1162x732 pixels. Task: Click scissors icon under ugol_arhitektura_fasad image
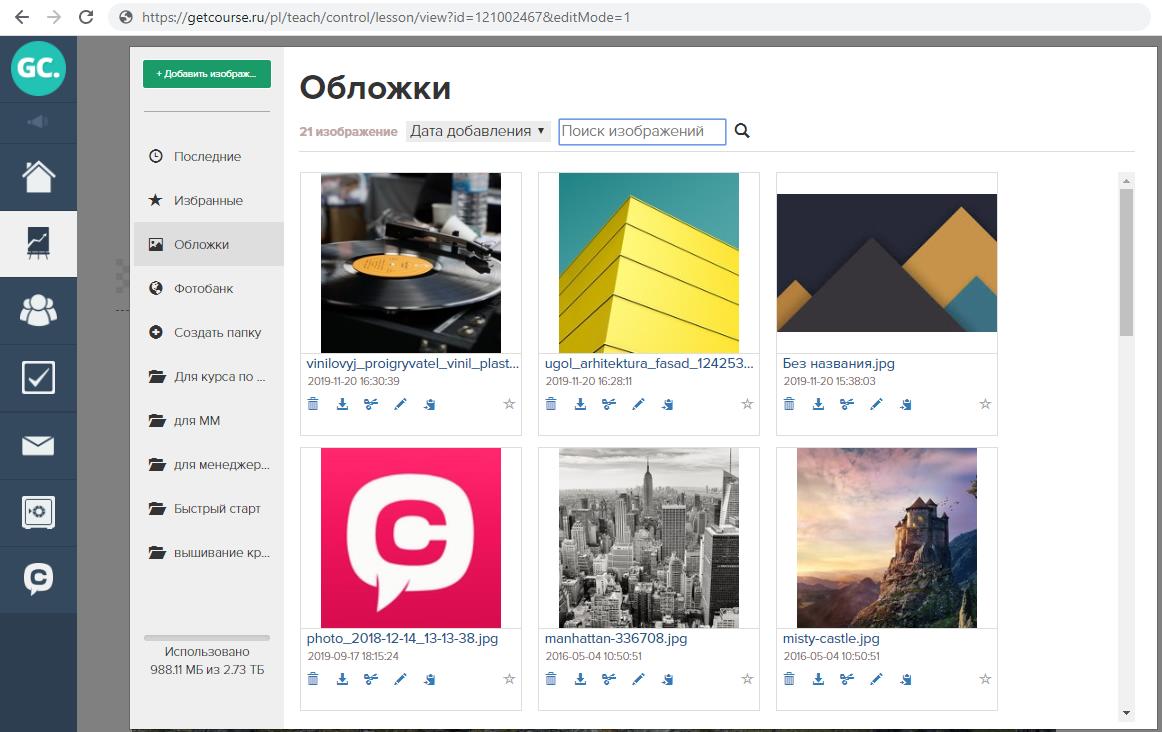609,404
